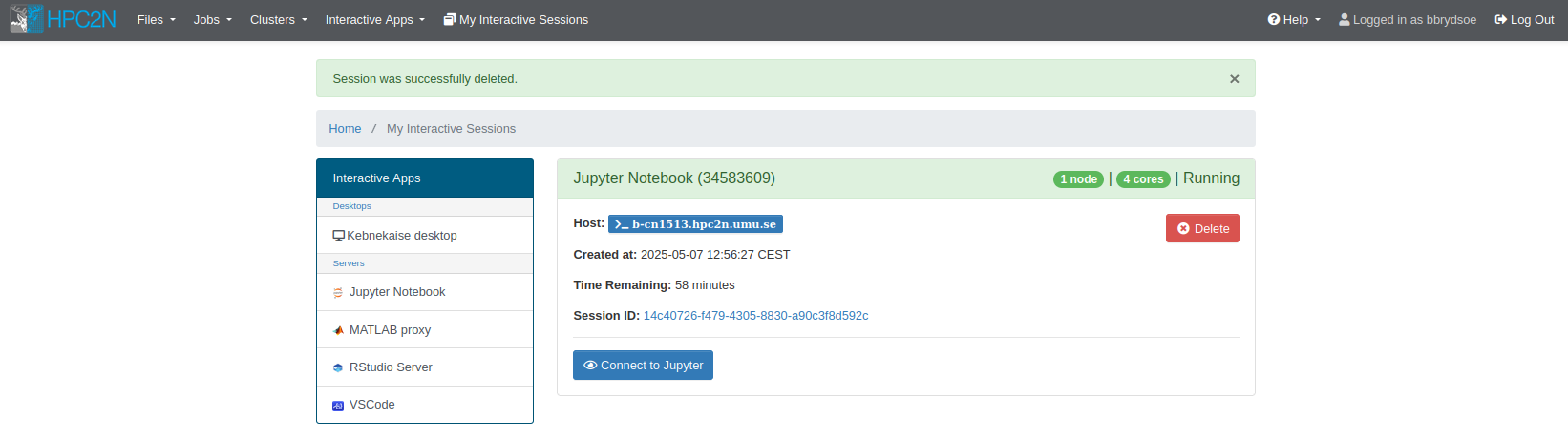Click the user icon beside Logged in
1568x440 pixels.
pyautogui.click(x=1345, y=19)
